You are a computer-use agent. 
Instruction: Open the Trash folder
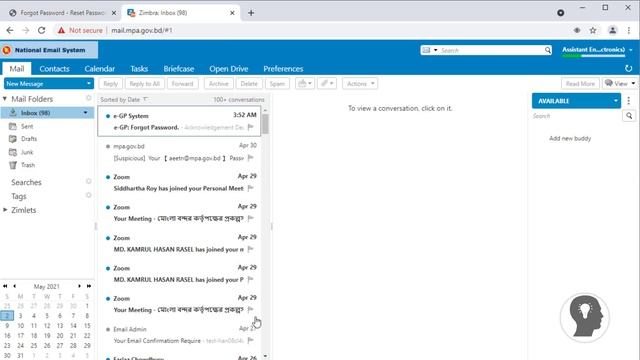click(28, 165)
